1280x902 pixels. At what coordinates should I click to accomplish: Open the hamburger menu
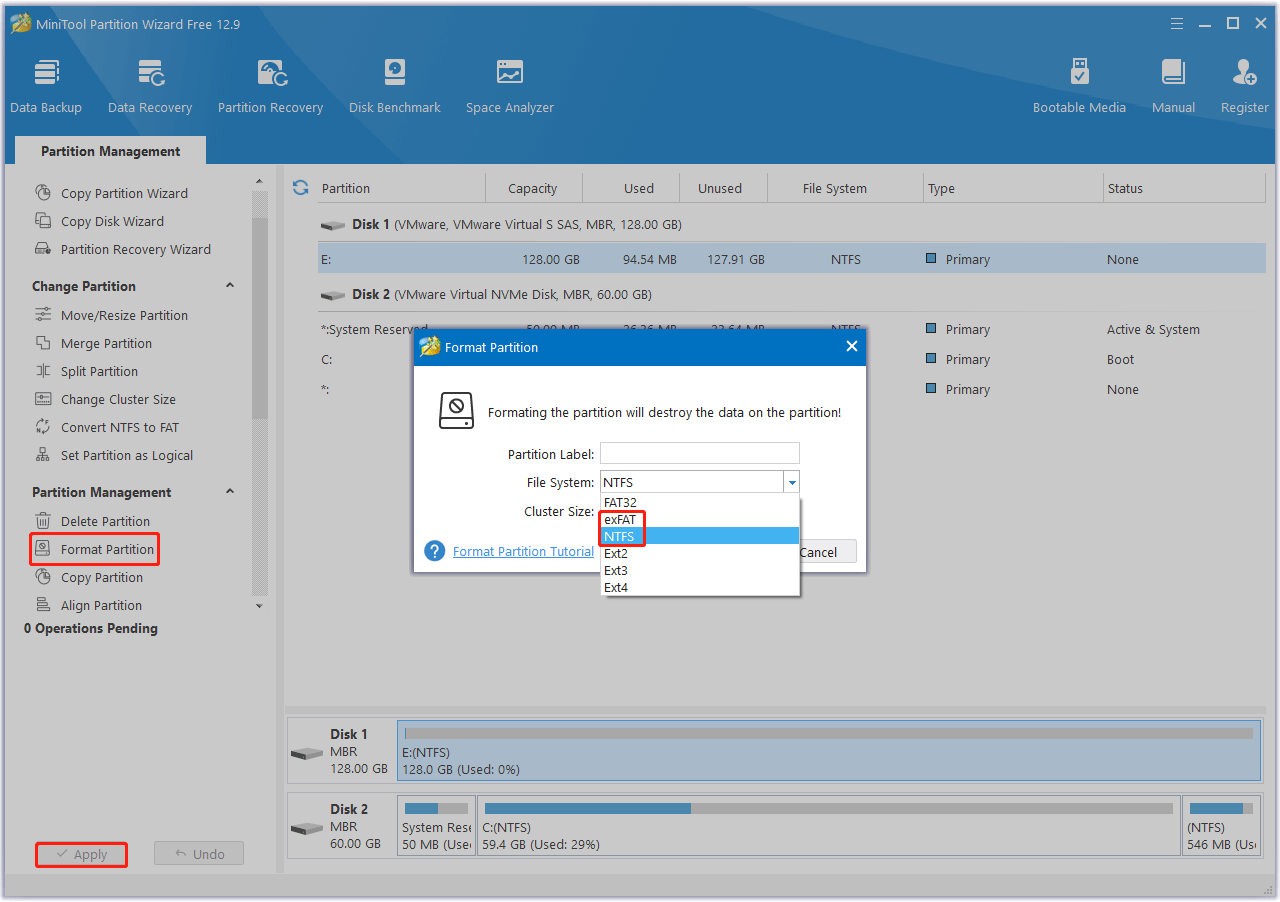(1176, 22)
